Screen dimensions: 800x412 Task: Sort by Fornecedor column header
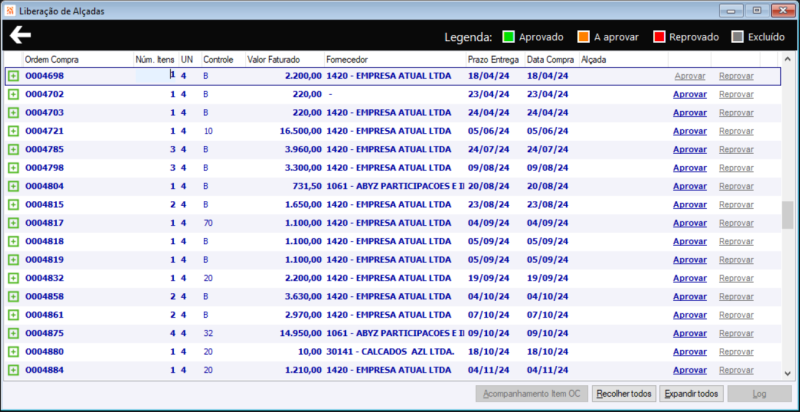tap(395, 60)
